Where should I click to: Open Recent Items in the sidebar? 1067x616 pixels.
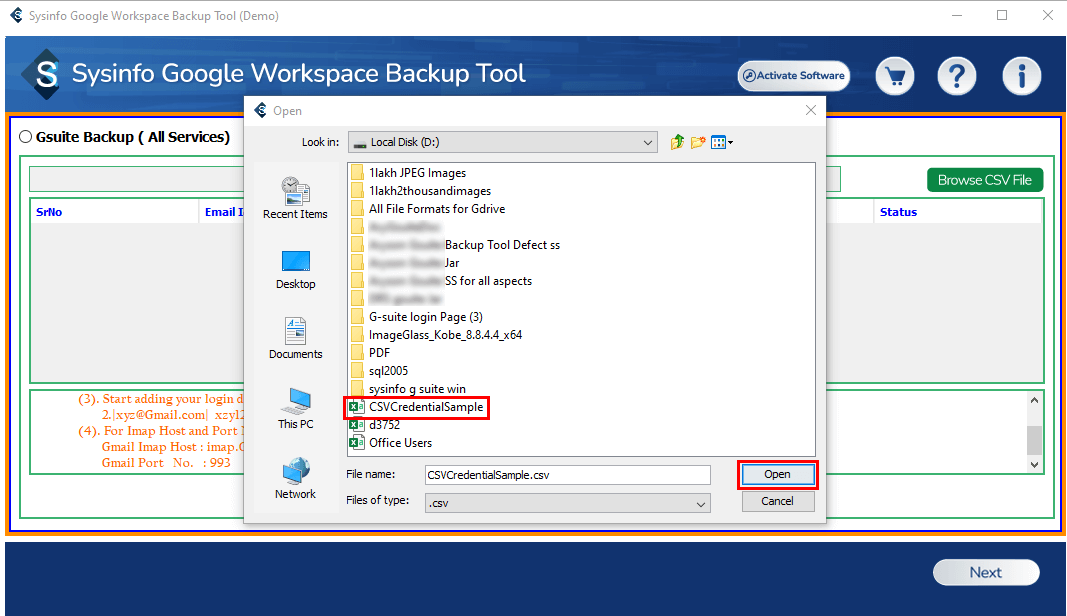(295, 198)
